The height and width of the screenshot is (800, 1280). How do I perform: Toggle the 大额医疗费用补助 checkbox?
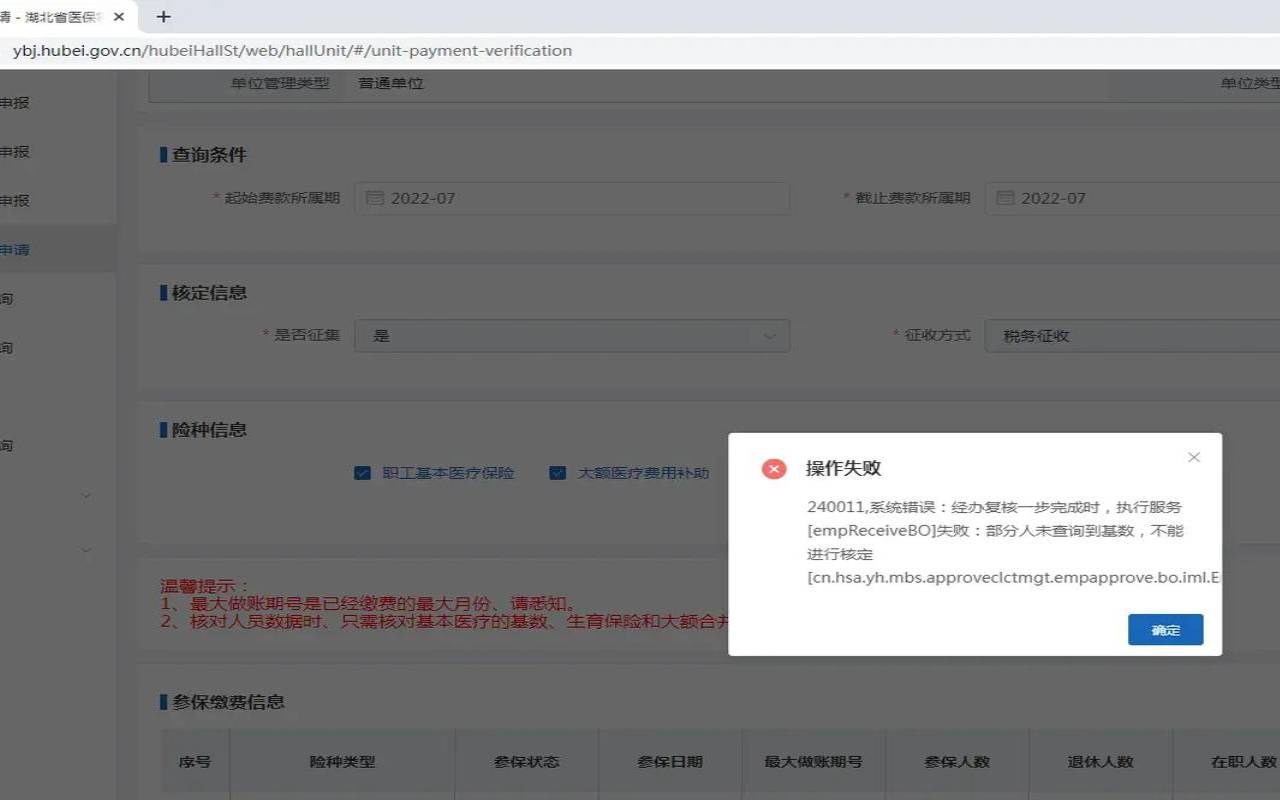tap(557, 473)
